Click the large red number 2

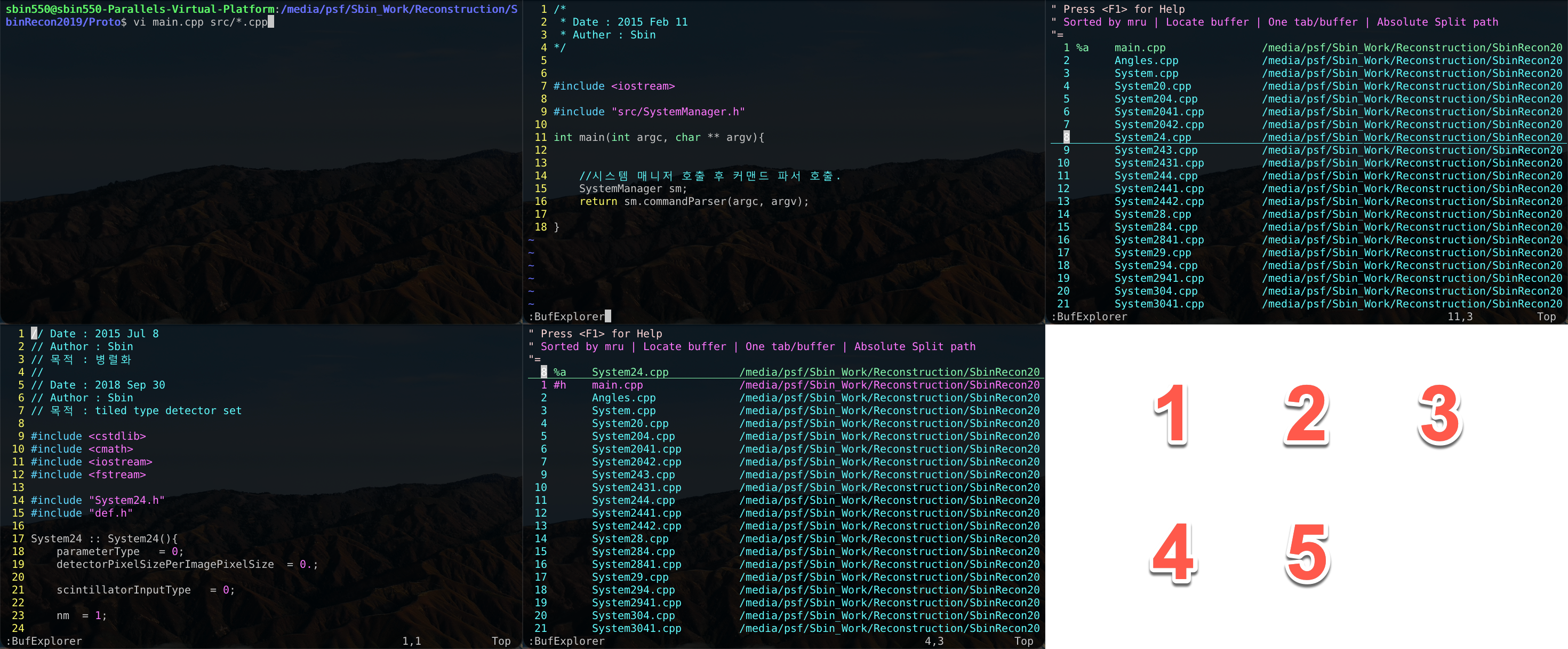click(x=1306, y=413)
